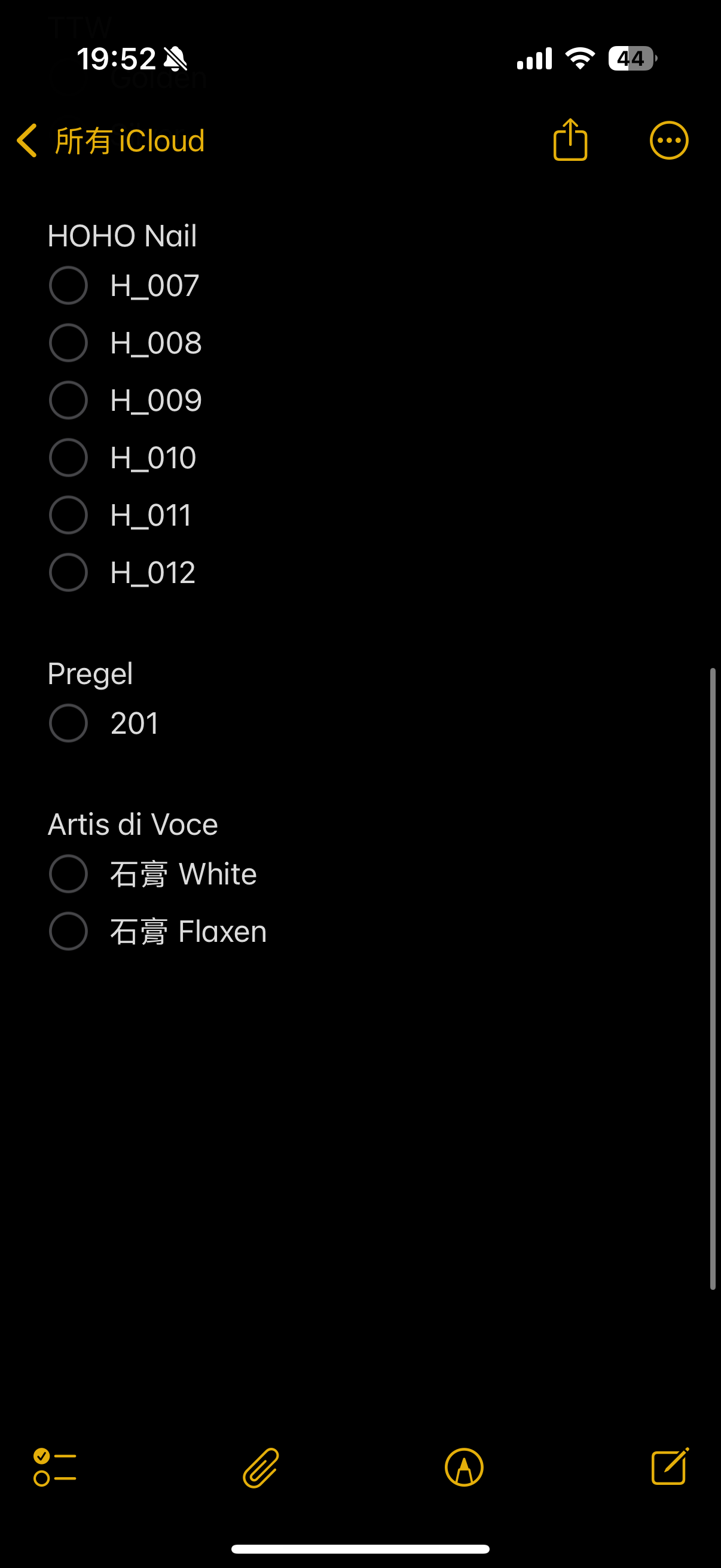
Task: Tap the paperclip attachment icon
Action: point(261,1468)
